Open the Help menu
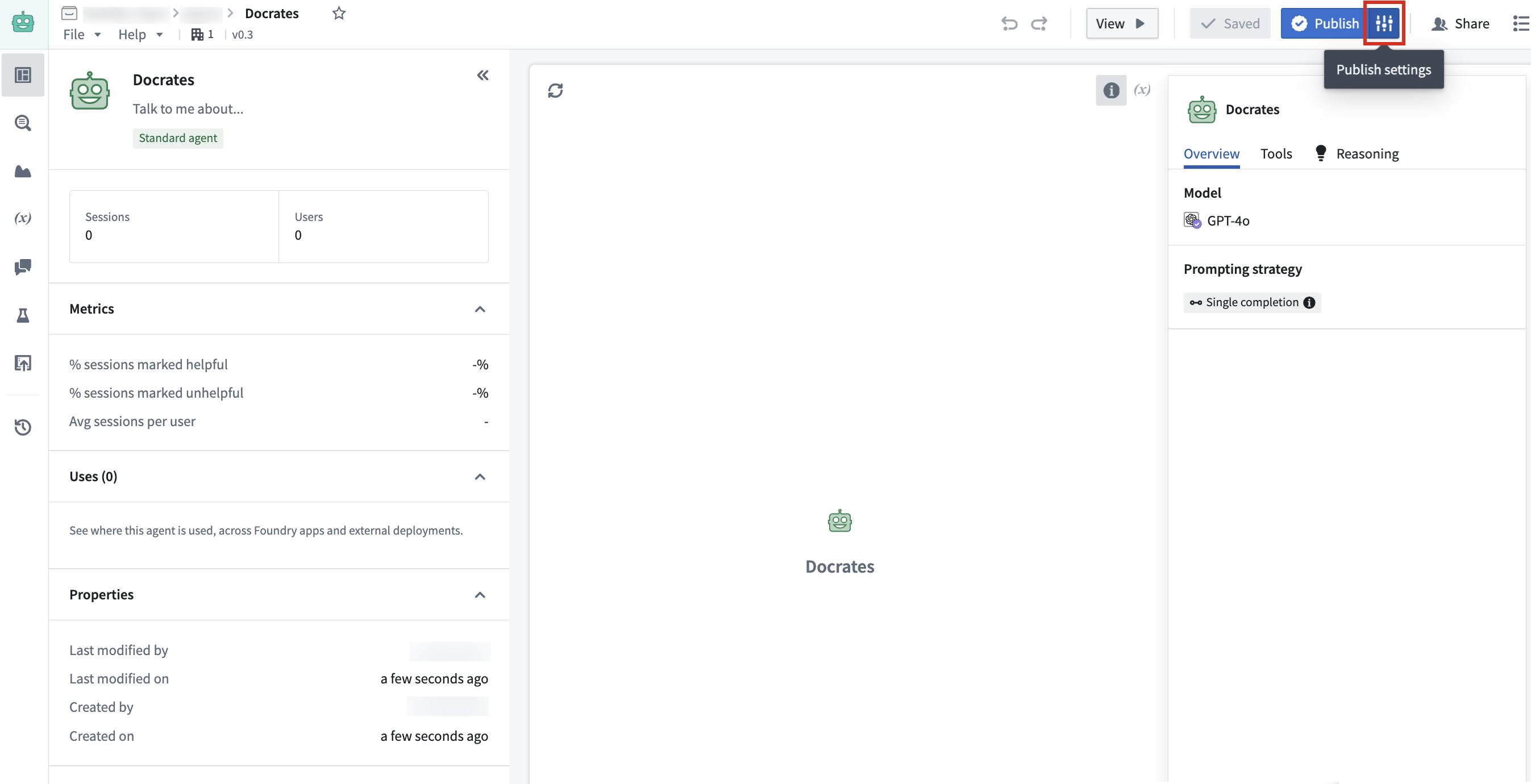 point(140,35)
